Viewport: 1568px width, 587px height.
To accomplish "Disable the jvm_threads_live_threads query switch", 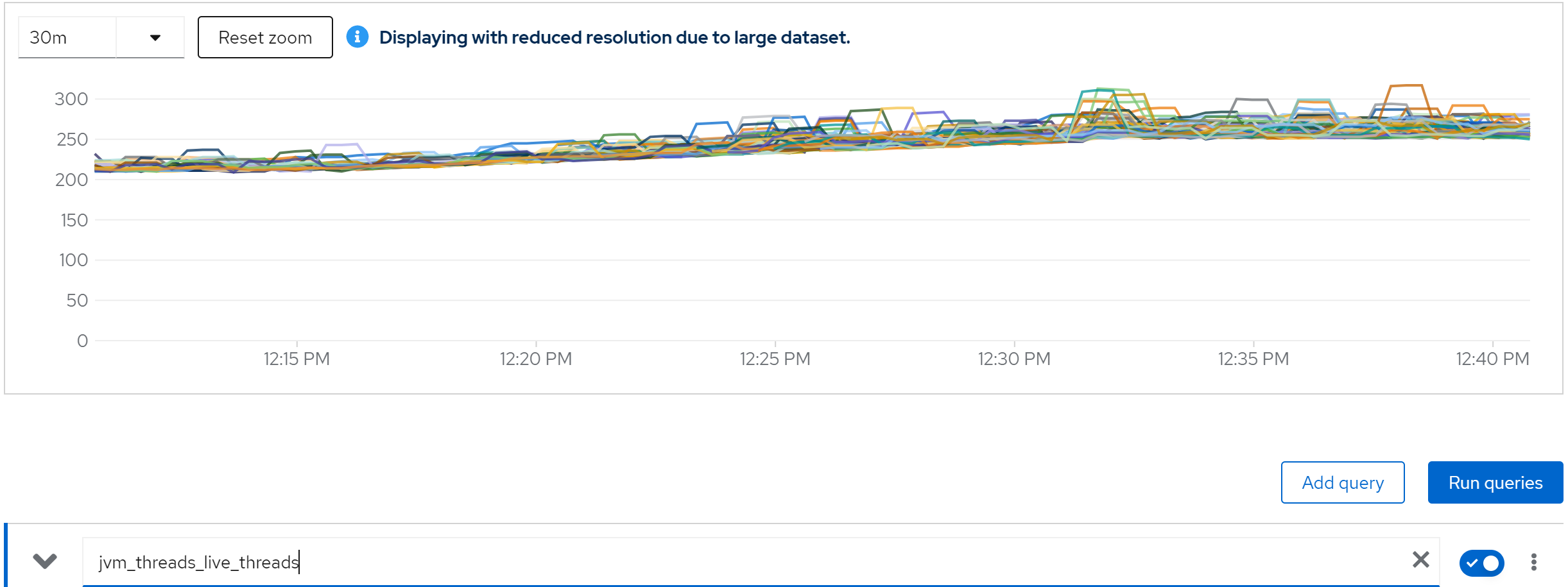I will (1481, 563).
